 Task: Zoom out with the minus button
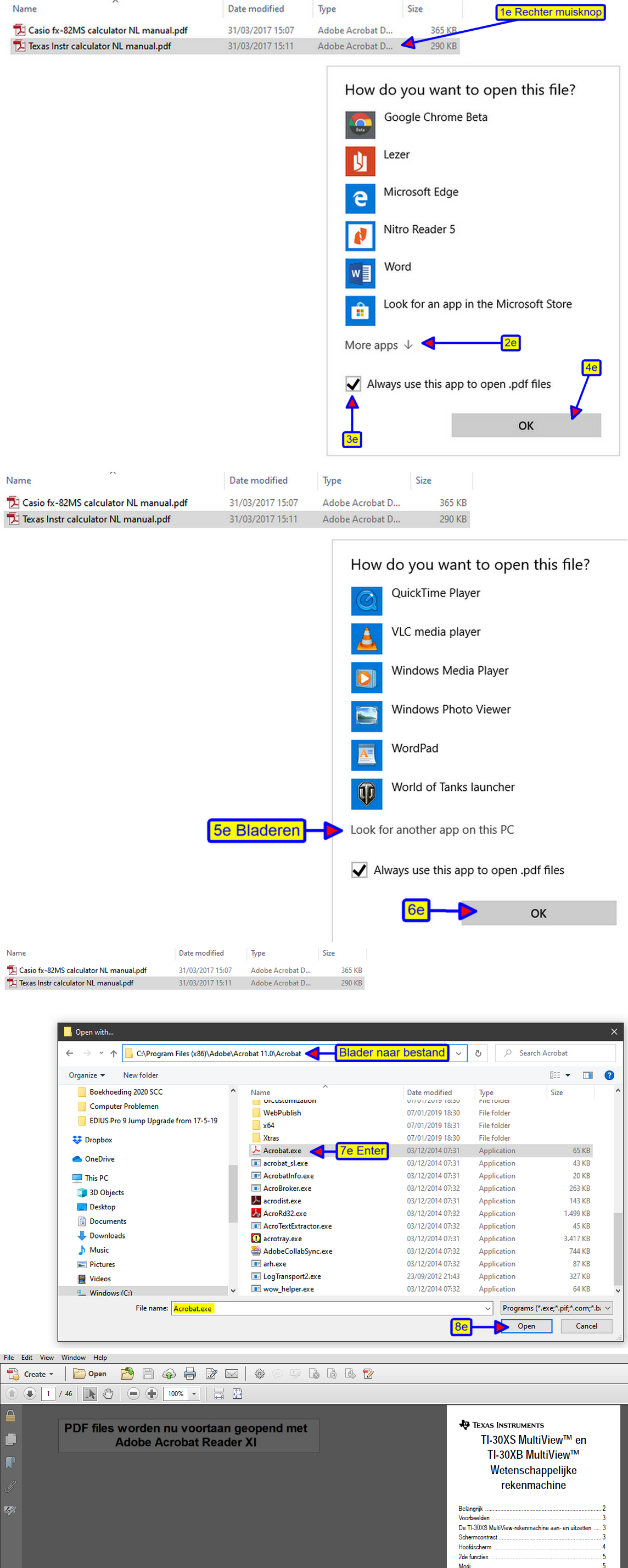pos(134,1394)
